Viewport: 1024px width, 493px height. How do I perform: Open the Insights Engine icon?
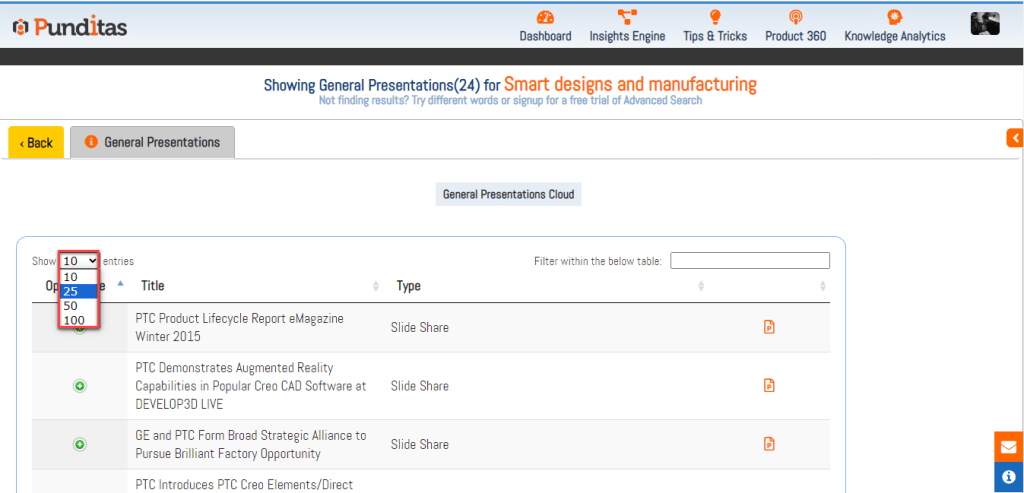point(627,17)
